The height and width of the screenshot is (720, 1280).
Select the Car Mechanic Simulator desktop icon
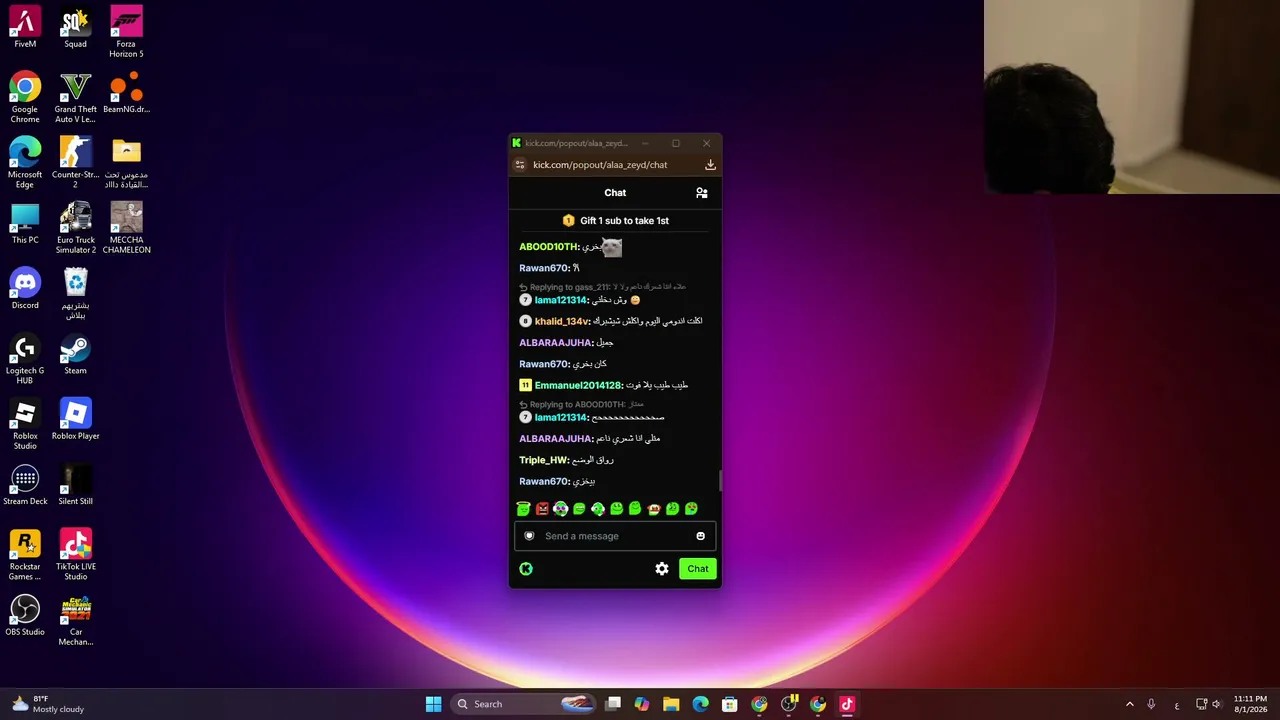(75, 620)
